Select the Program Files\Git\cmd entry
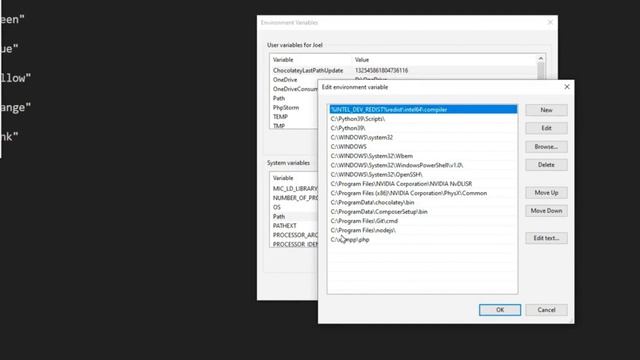The height and width of the screenshot is (360, 640). coord(423,221)
